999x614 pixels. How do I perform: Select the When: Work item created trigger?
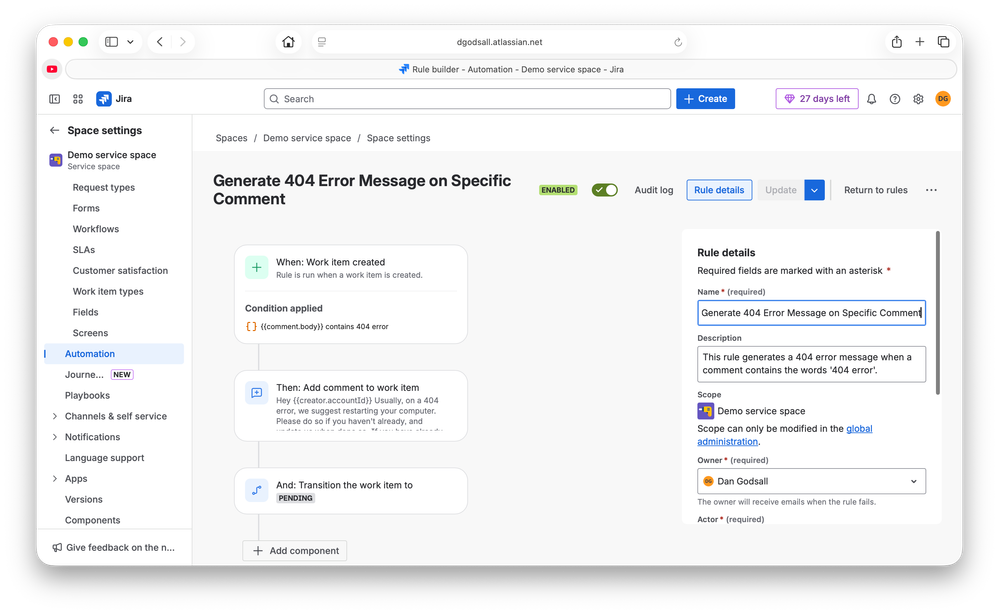(350, 268)
